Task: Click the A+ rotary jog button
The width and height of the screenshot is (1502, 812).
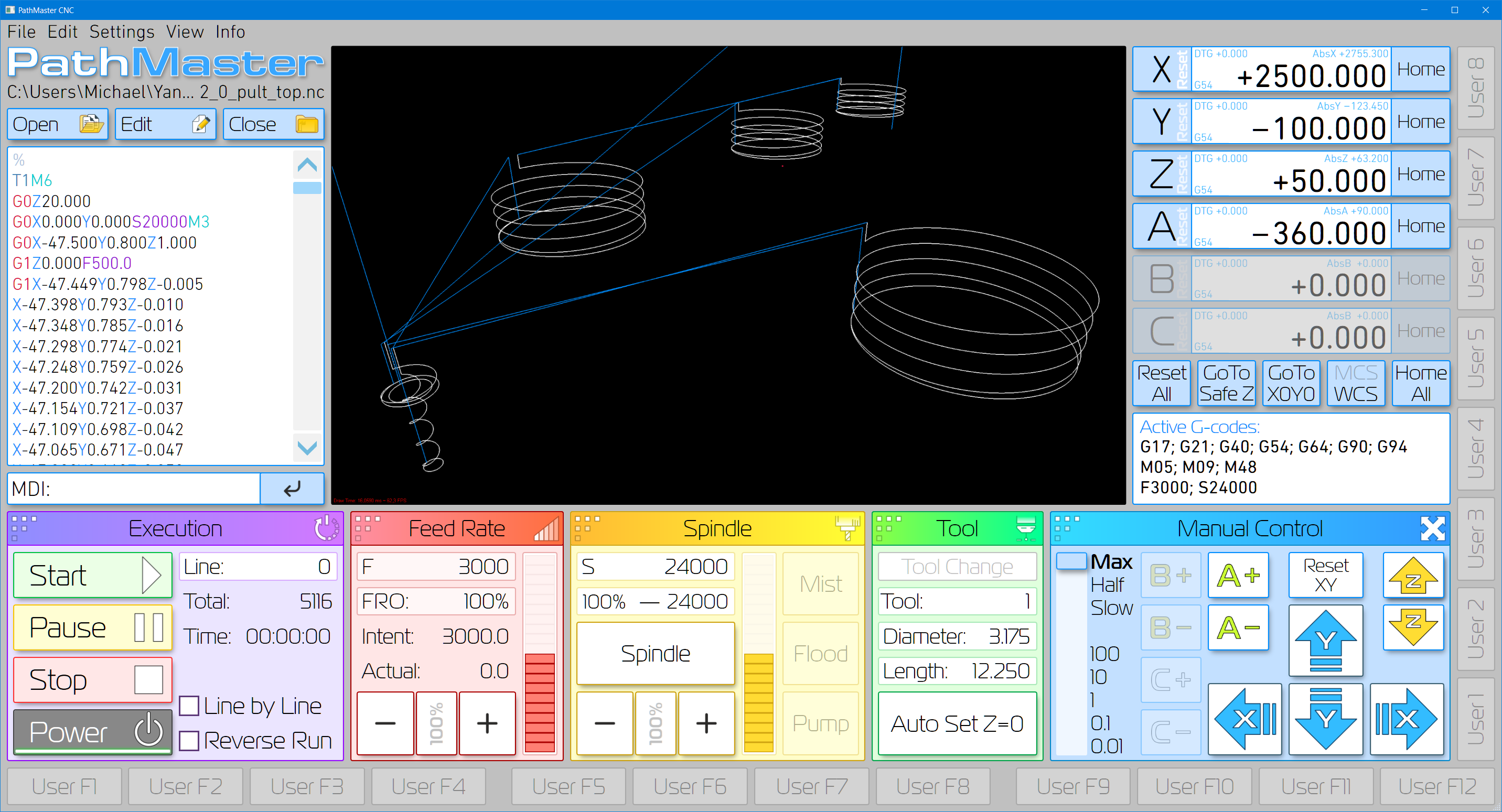Action: point(1238,576)
